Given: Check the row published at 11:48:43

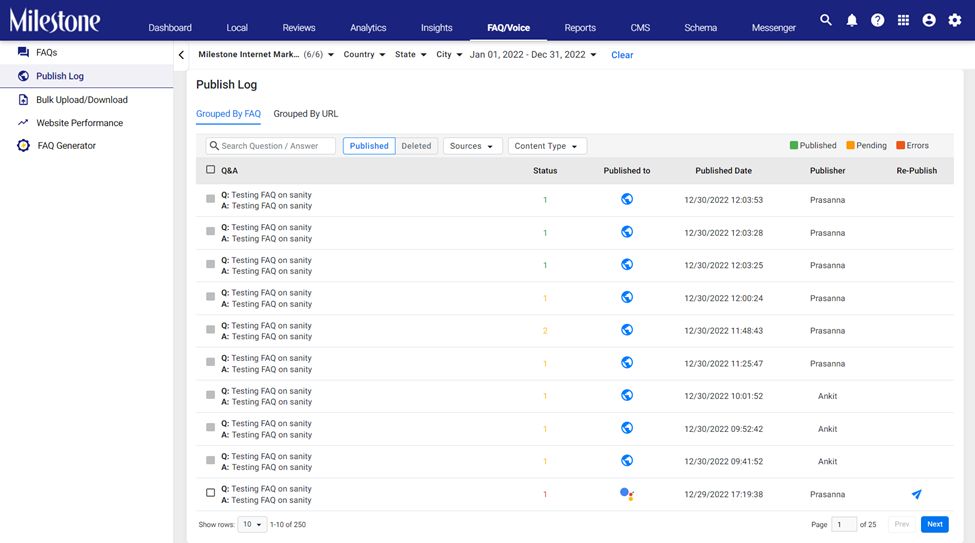Looking at the screenshot, I should point(210,330).
